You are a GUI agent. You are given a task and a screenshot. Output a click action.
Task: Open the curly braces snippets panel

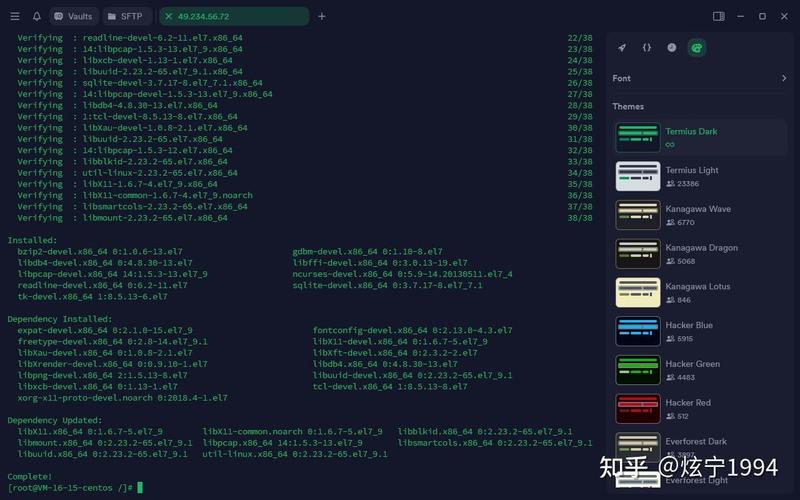point(646,47)
